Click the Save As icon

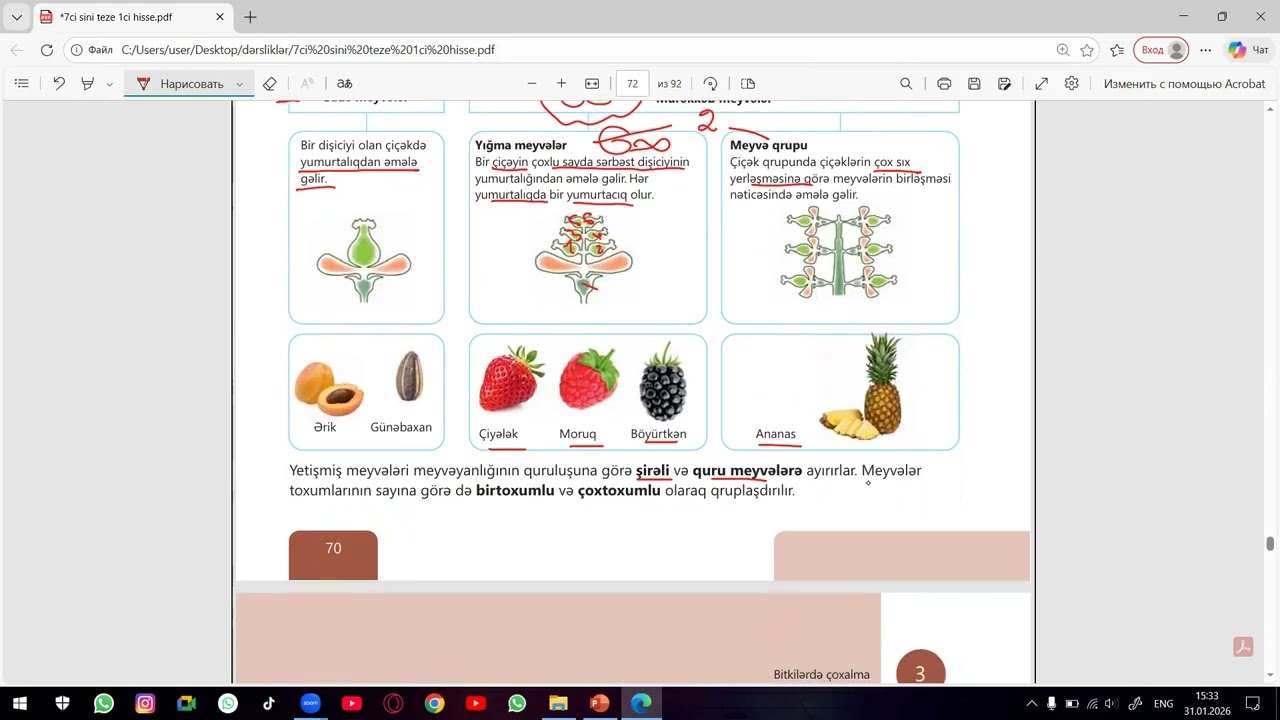[x=1004, y=84]
